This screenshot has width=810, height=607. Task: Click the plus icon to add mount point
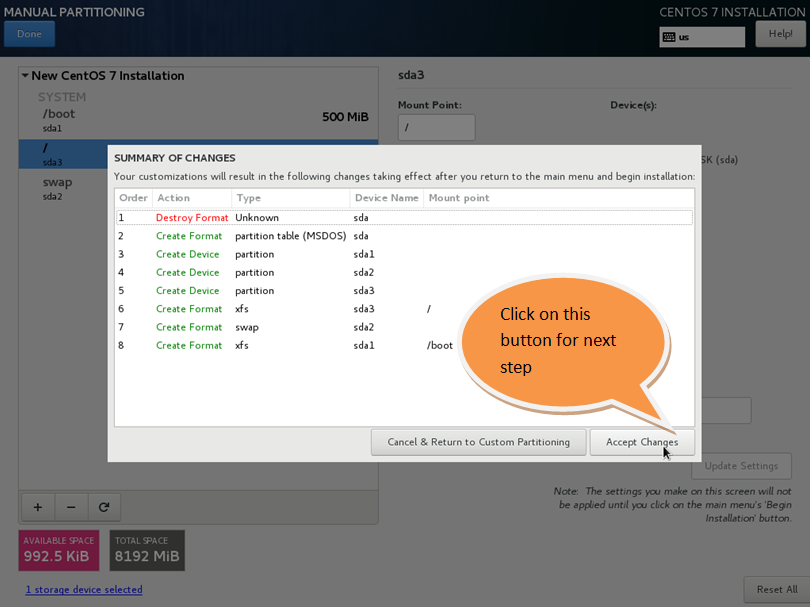tap(38, 507)
